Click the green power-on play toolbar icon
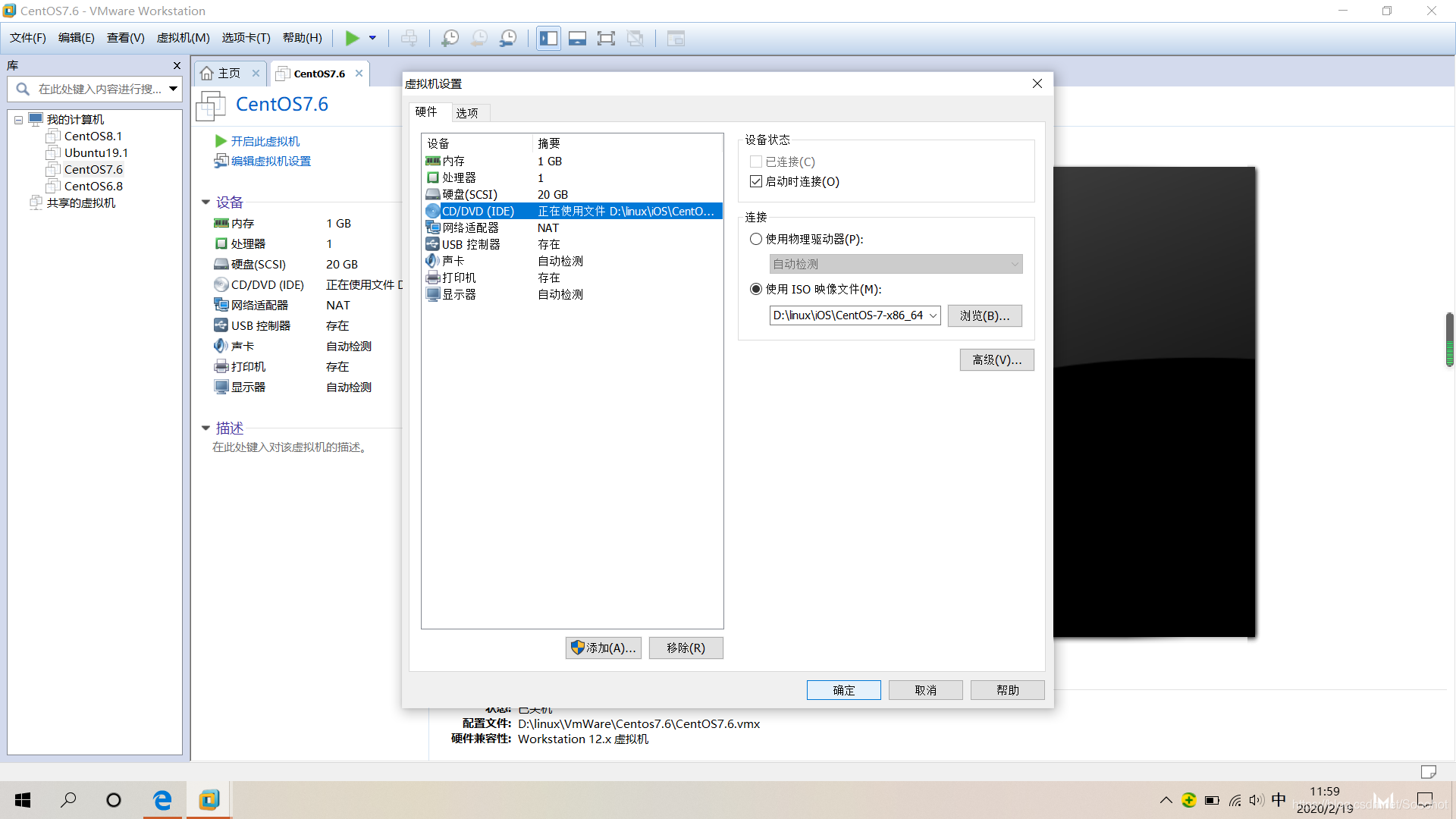 353,38
